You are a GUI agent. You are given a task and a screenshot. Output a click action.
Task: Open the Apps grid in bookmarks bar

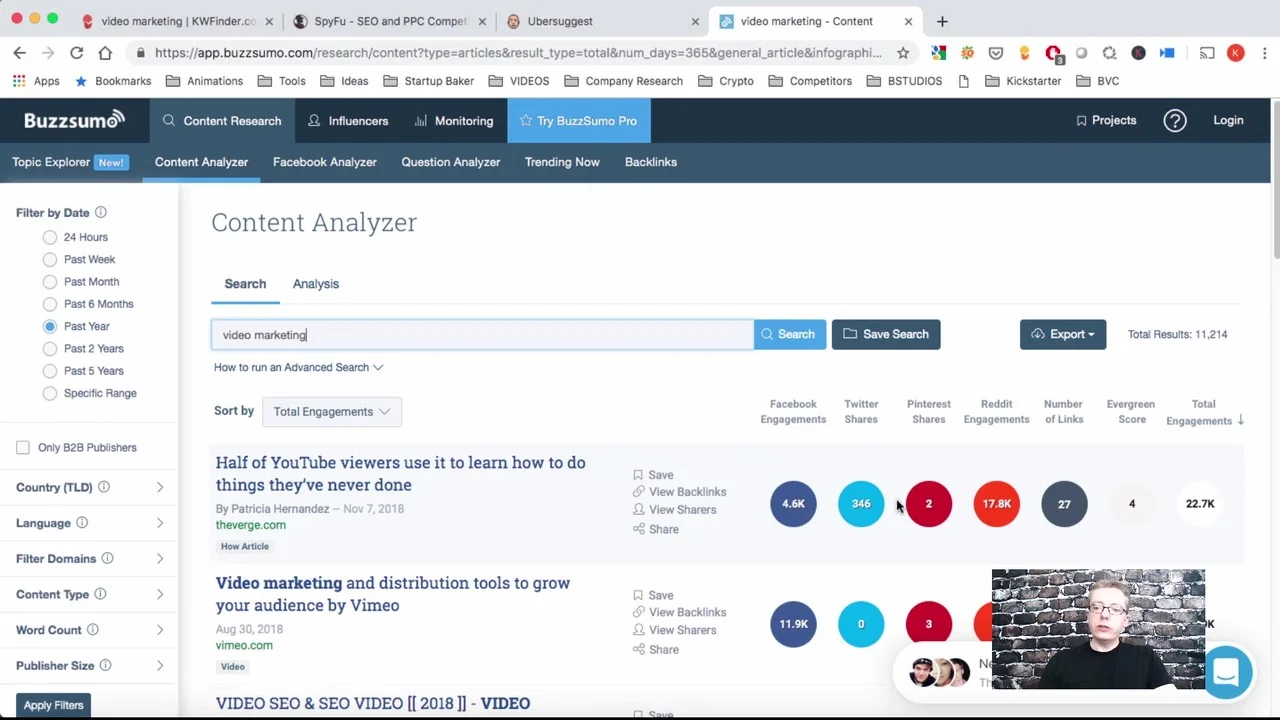pos(36,81)
